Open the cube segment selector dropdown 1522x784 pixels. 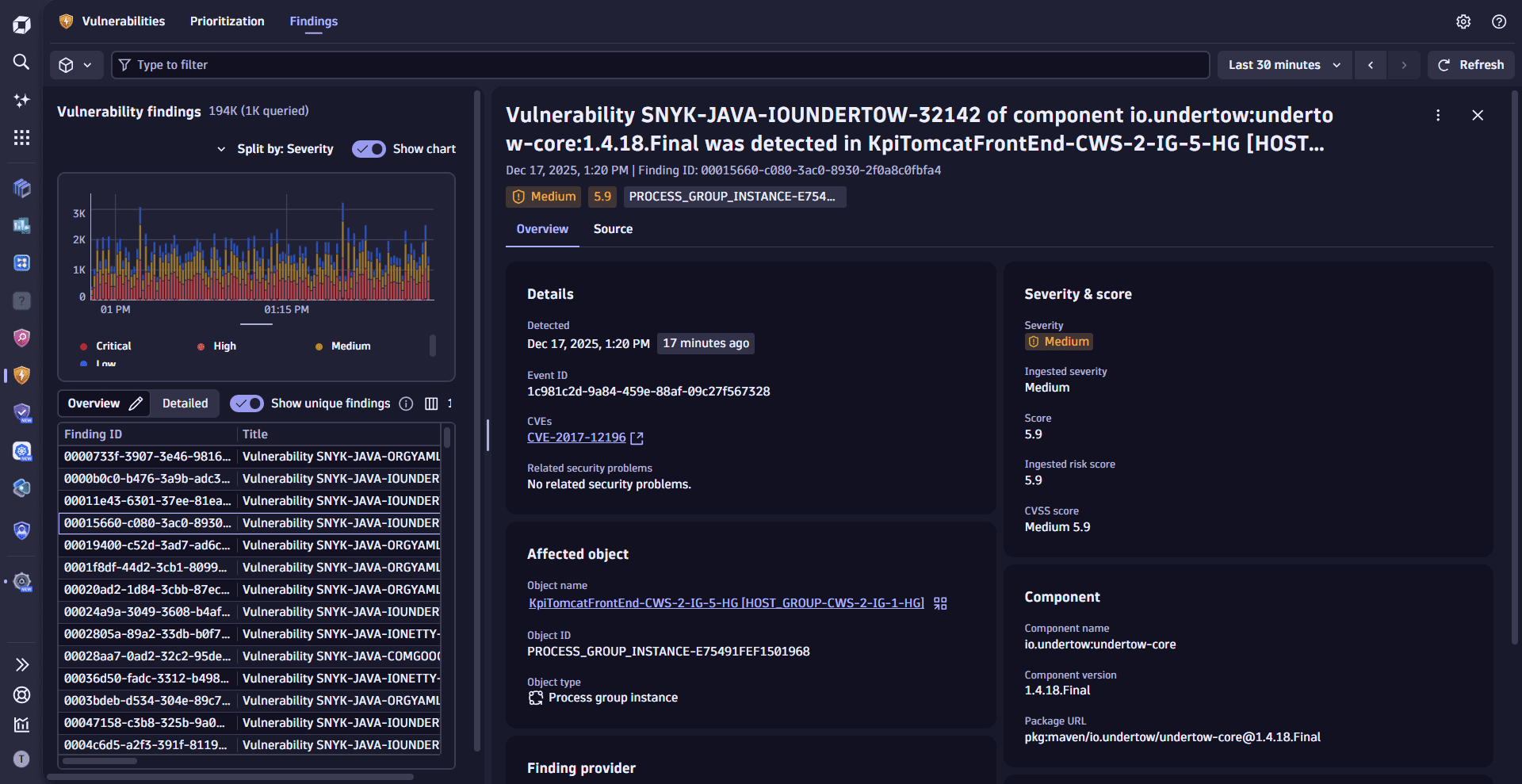point(76,65)
